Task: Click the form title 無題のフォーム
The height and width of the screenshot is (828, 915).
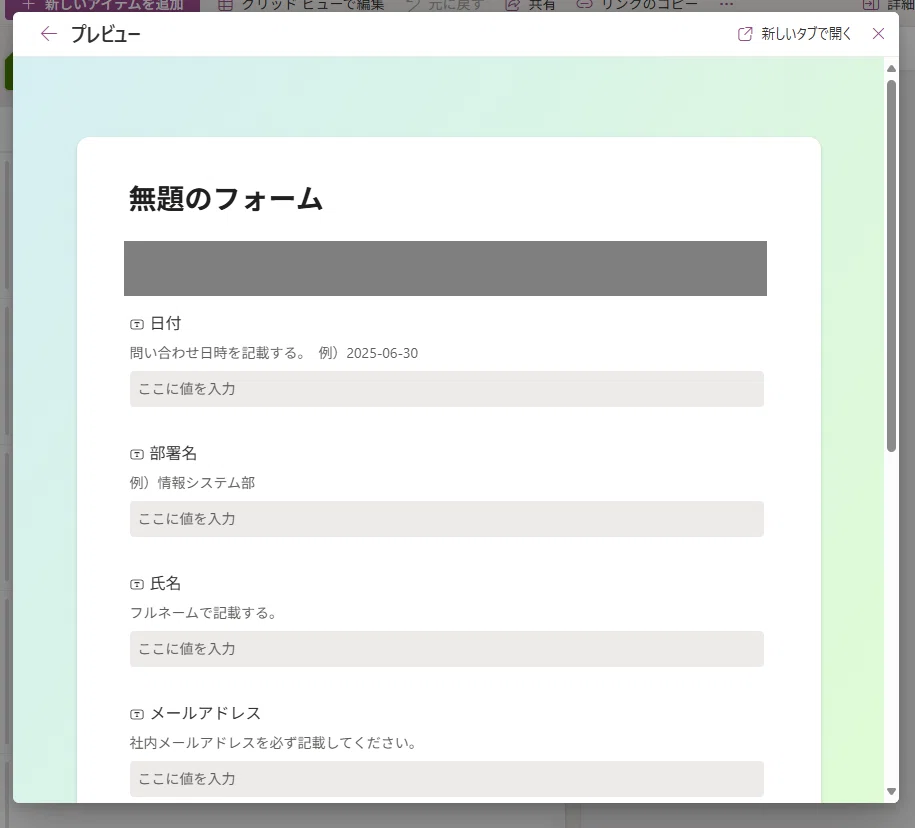Action: point(225,198)
